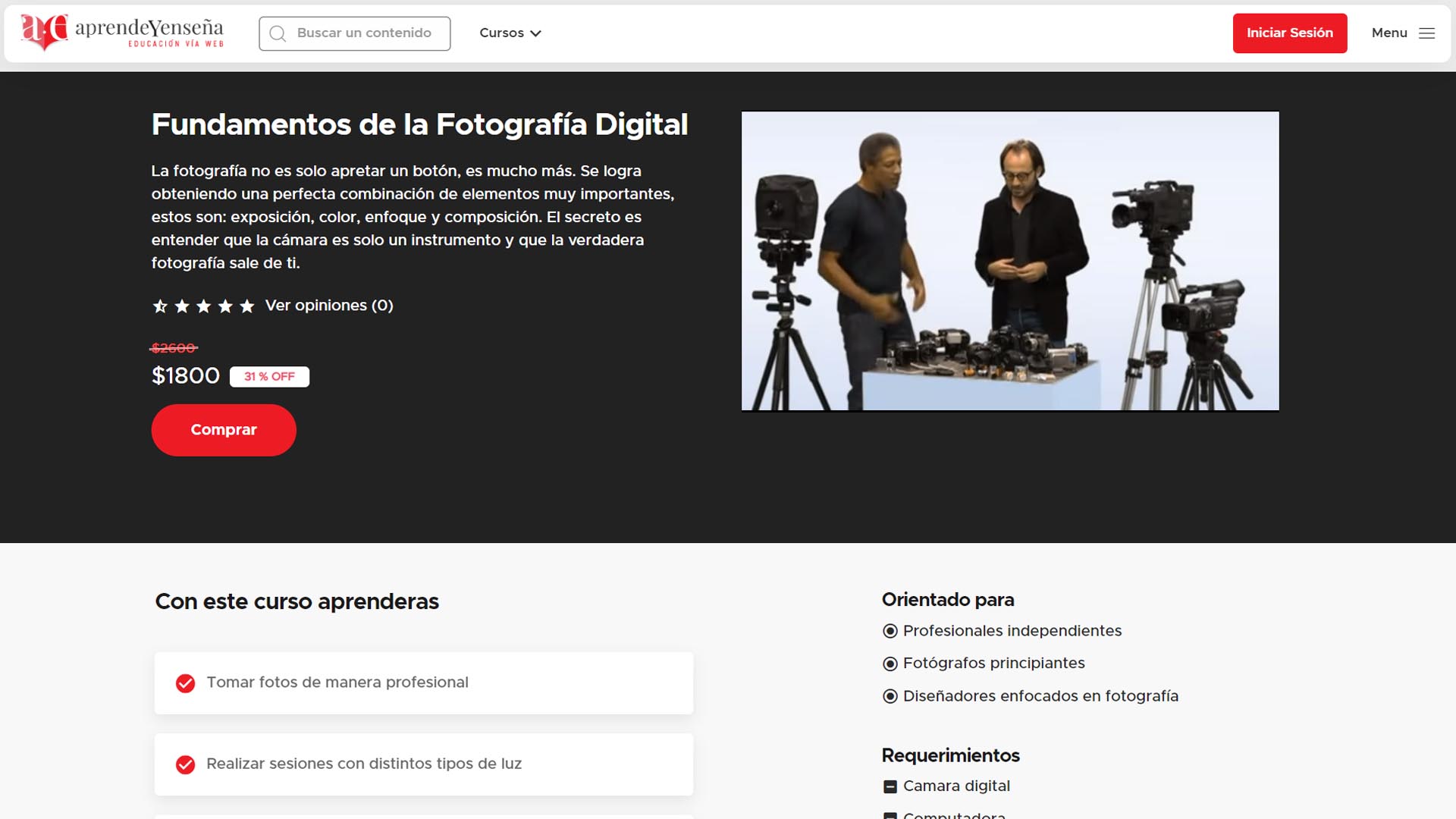The image size is (1456, 819).
Task: Click the search magnifier icon
Action: coord(278,33)
